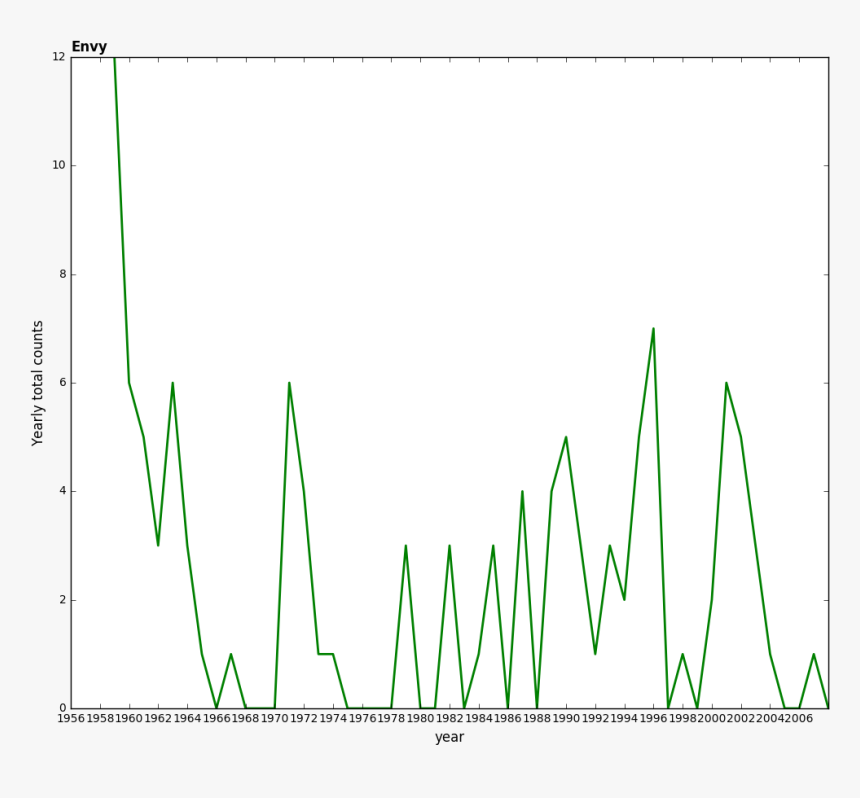Click the x-axis tick label '1968'
860x798 pixels.
coord(246,718)
